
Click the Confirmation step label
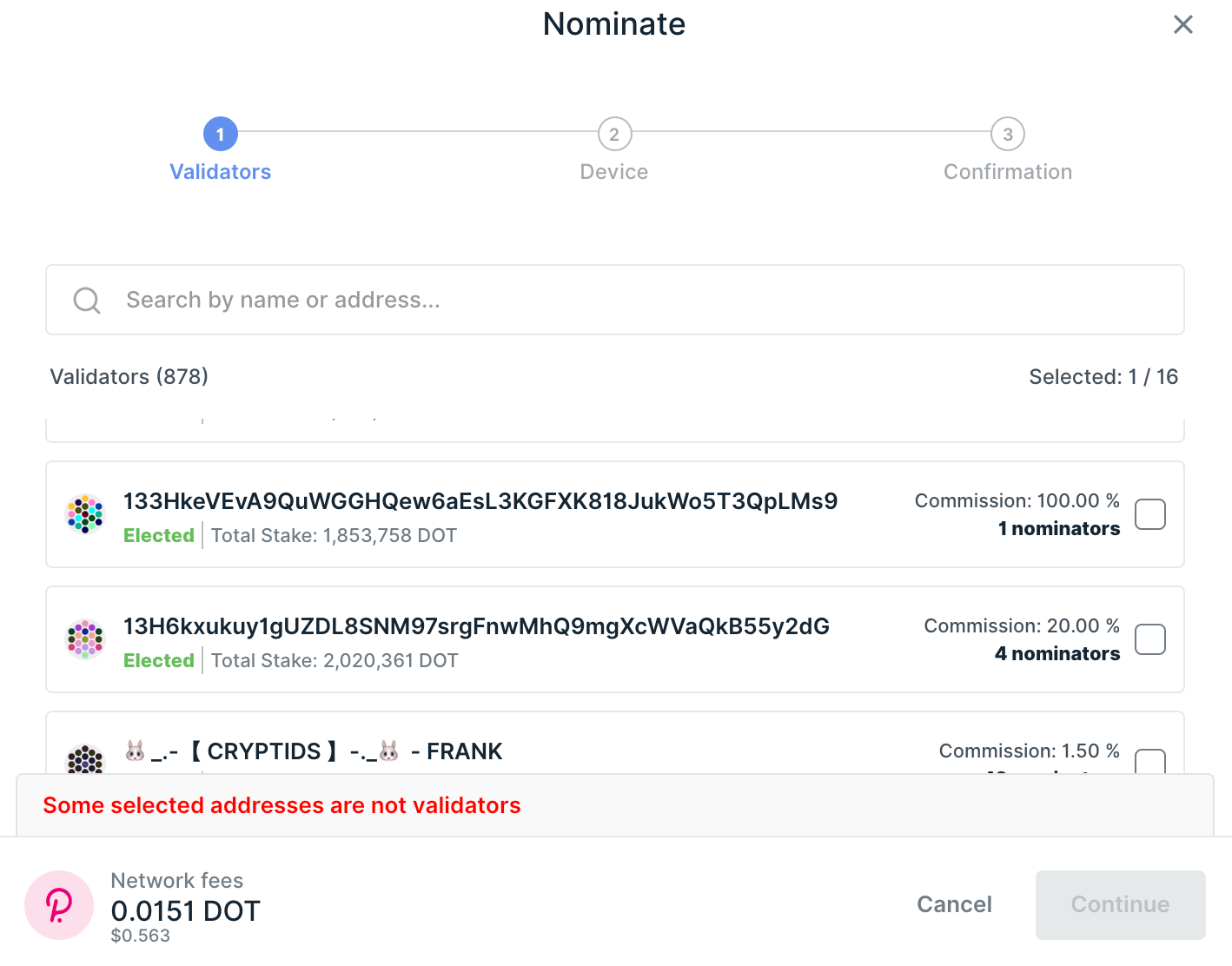tap(1008, 171)
